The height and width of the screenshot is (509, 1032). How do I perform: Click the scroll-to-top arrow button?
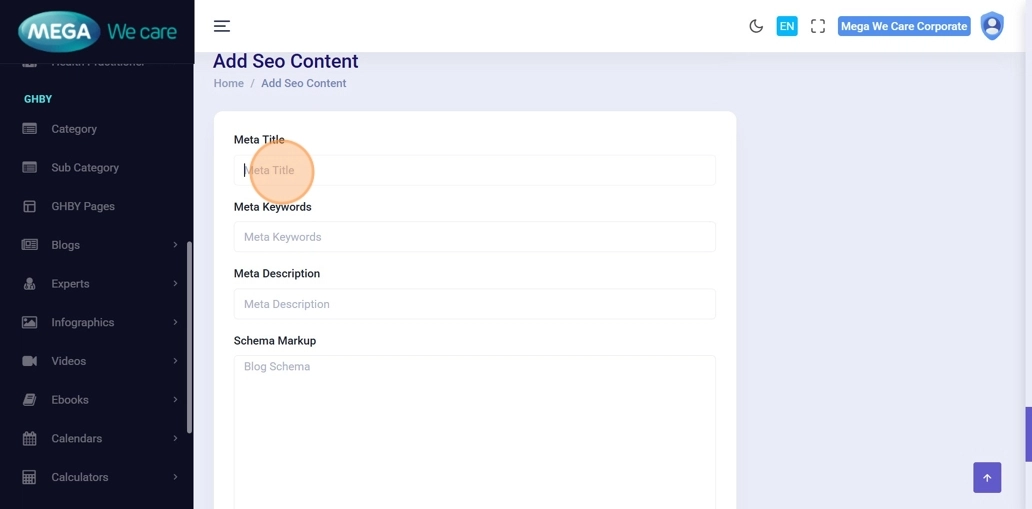(x=986, y=477)
